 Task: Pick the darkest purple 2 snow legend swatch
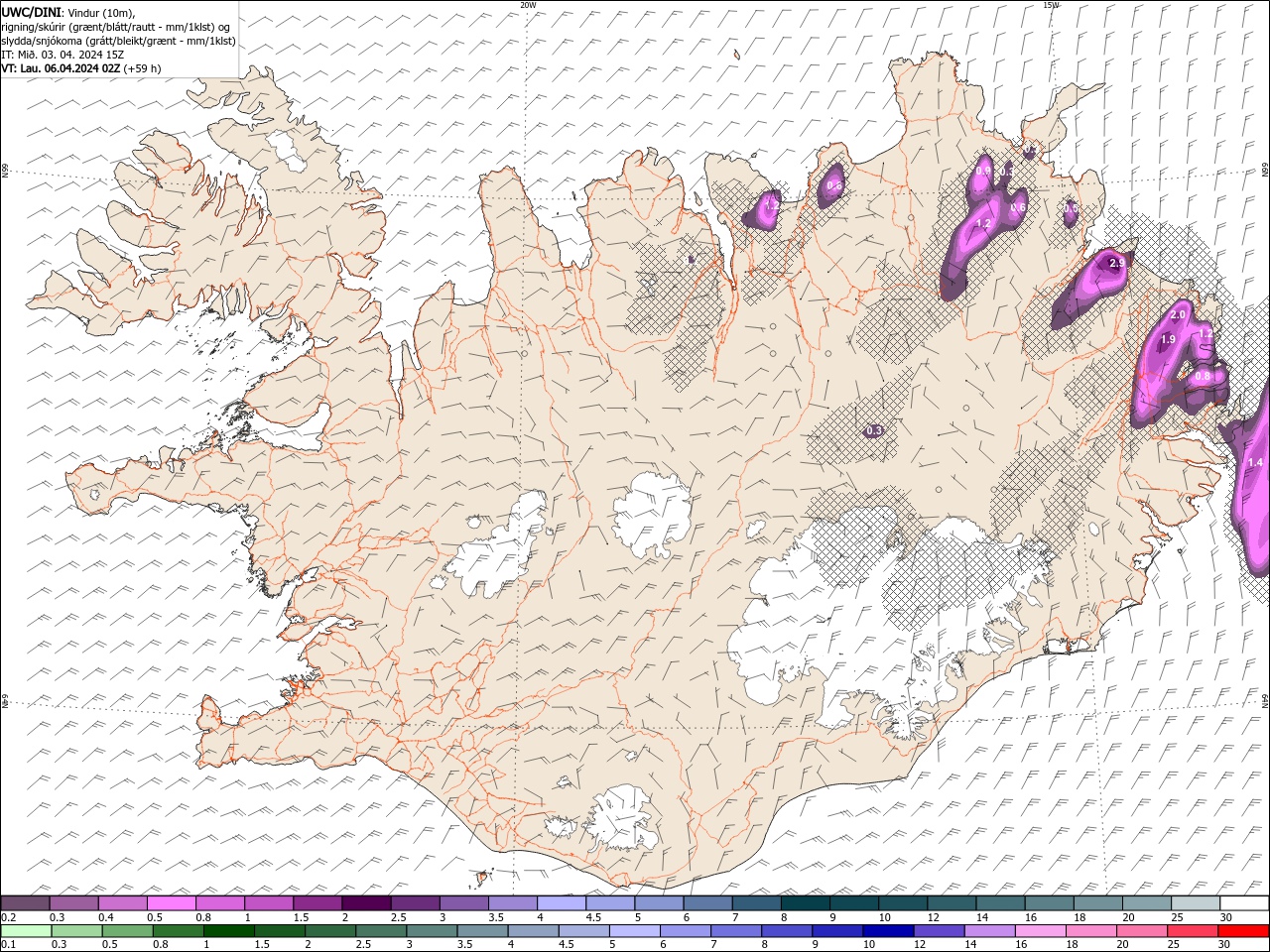point(364,902)
